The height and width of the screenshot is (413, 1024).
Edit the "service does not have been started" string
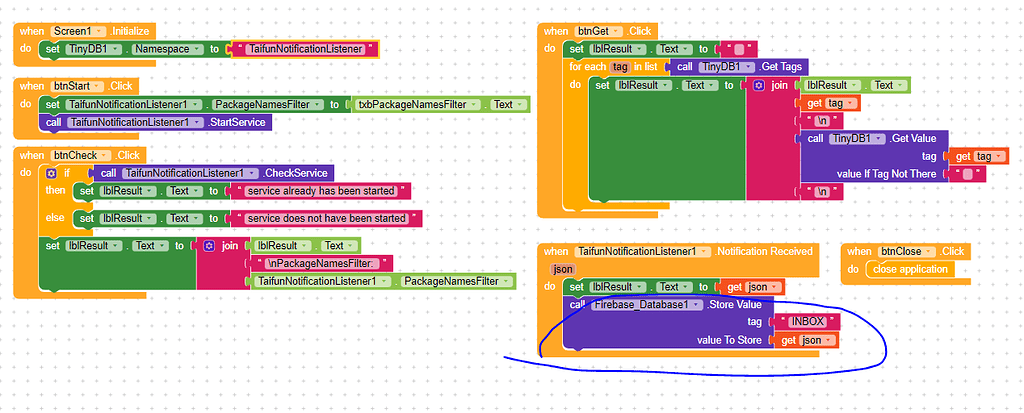[x=327, y=218]
